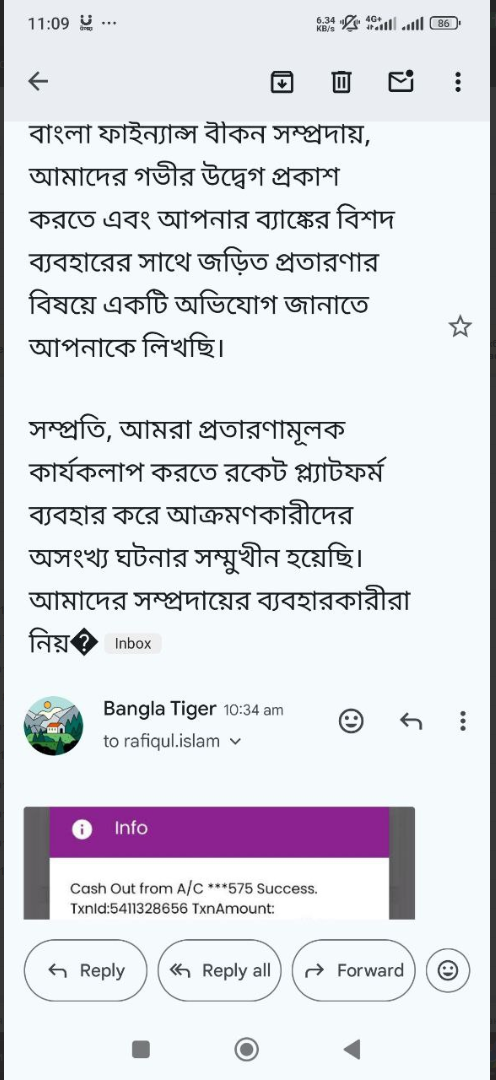Image resolution: width=496 pixels, height=1080 pixels.
Task: Tap the Reply button at the bottom
Action: [85, 970]
